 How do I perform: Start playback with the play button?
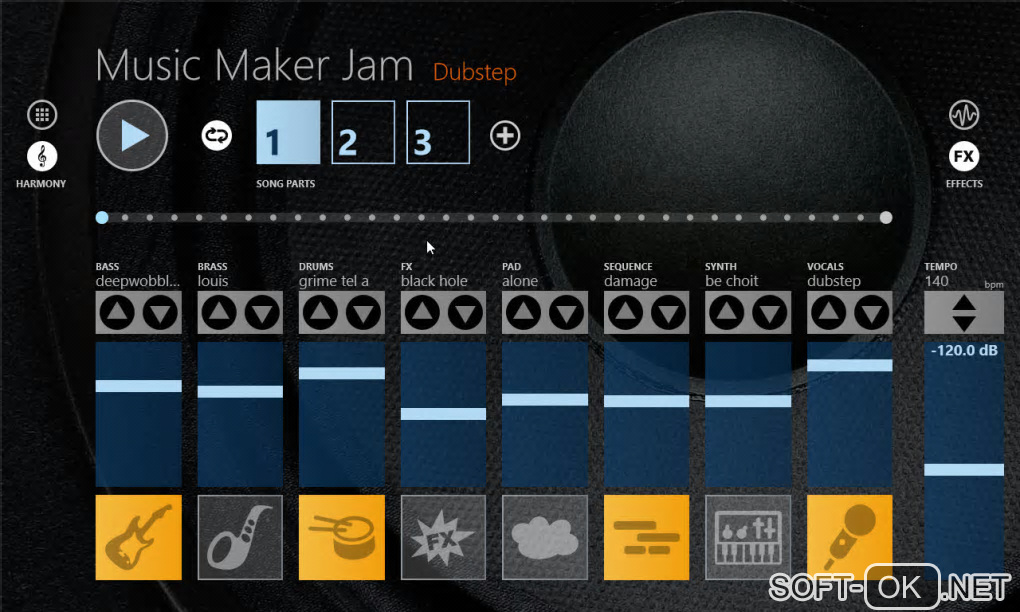[x=132, y=135]
